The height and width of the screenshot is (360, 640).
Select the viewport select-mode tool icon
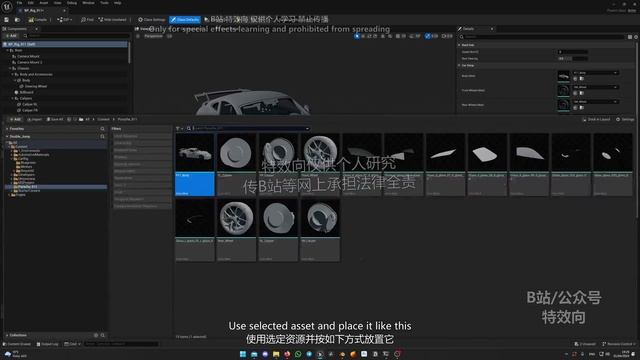[x=357, y=36]
